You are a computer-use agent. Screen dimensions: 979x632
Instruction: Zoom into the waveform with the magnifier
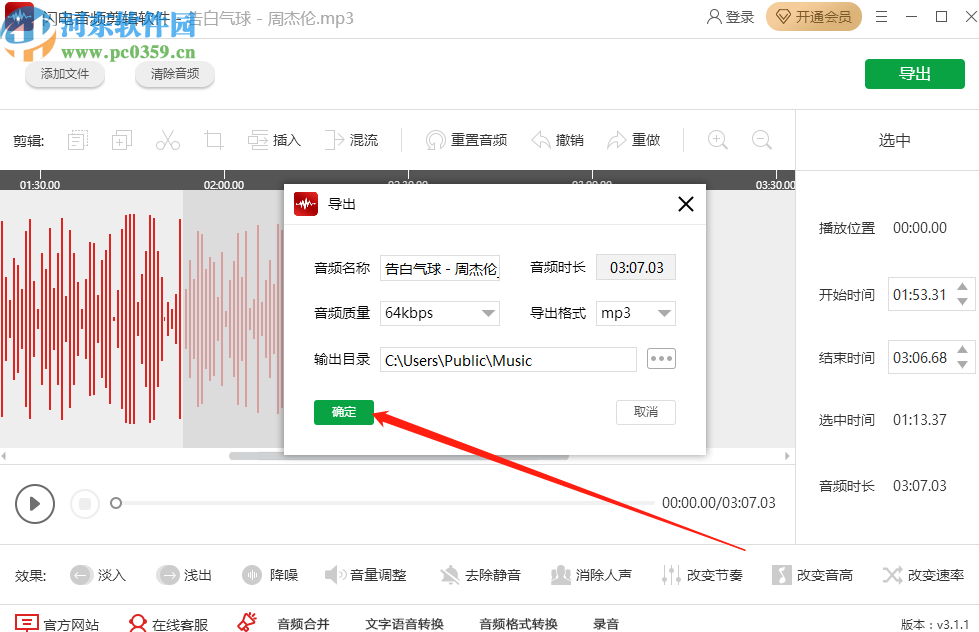click(x=717, y=140)
